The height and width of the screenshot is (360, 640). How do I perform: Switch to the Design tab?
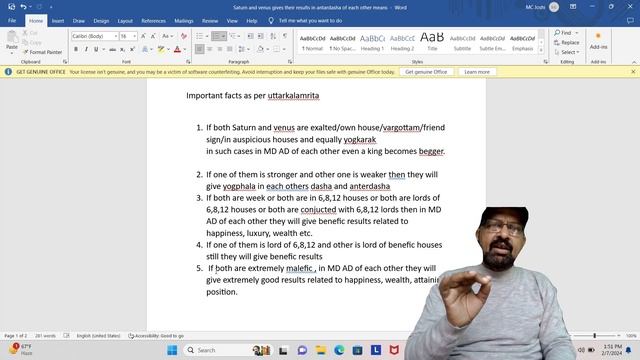pos(101,20)
